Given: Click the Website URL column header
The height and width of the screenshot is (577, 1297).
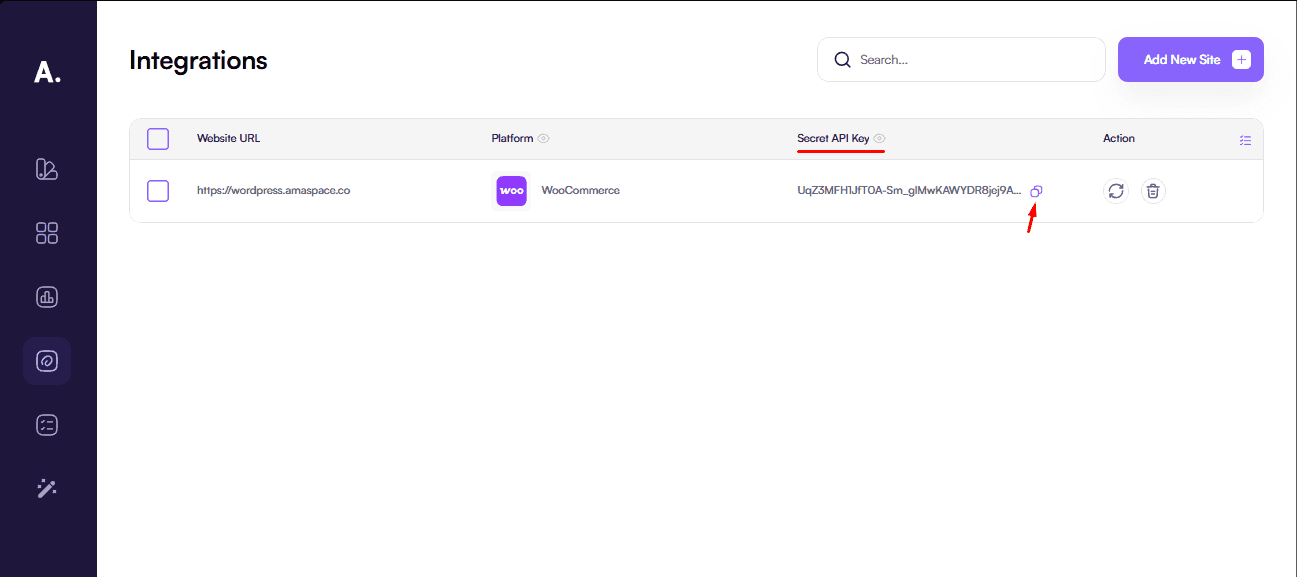Looking at the screenshot, I should pyautogui.click(x=228, y=139).
